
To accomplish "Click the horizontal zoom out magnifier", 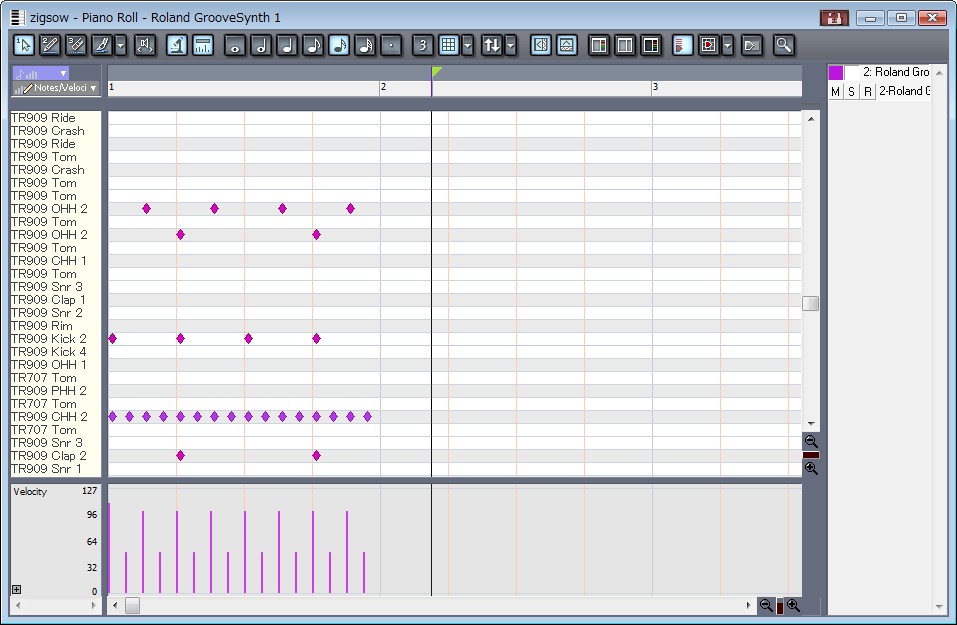I will click(766, 605).
